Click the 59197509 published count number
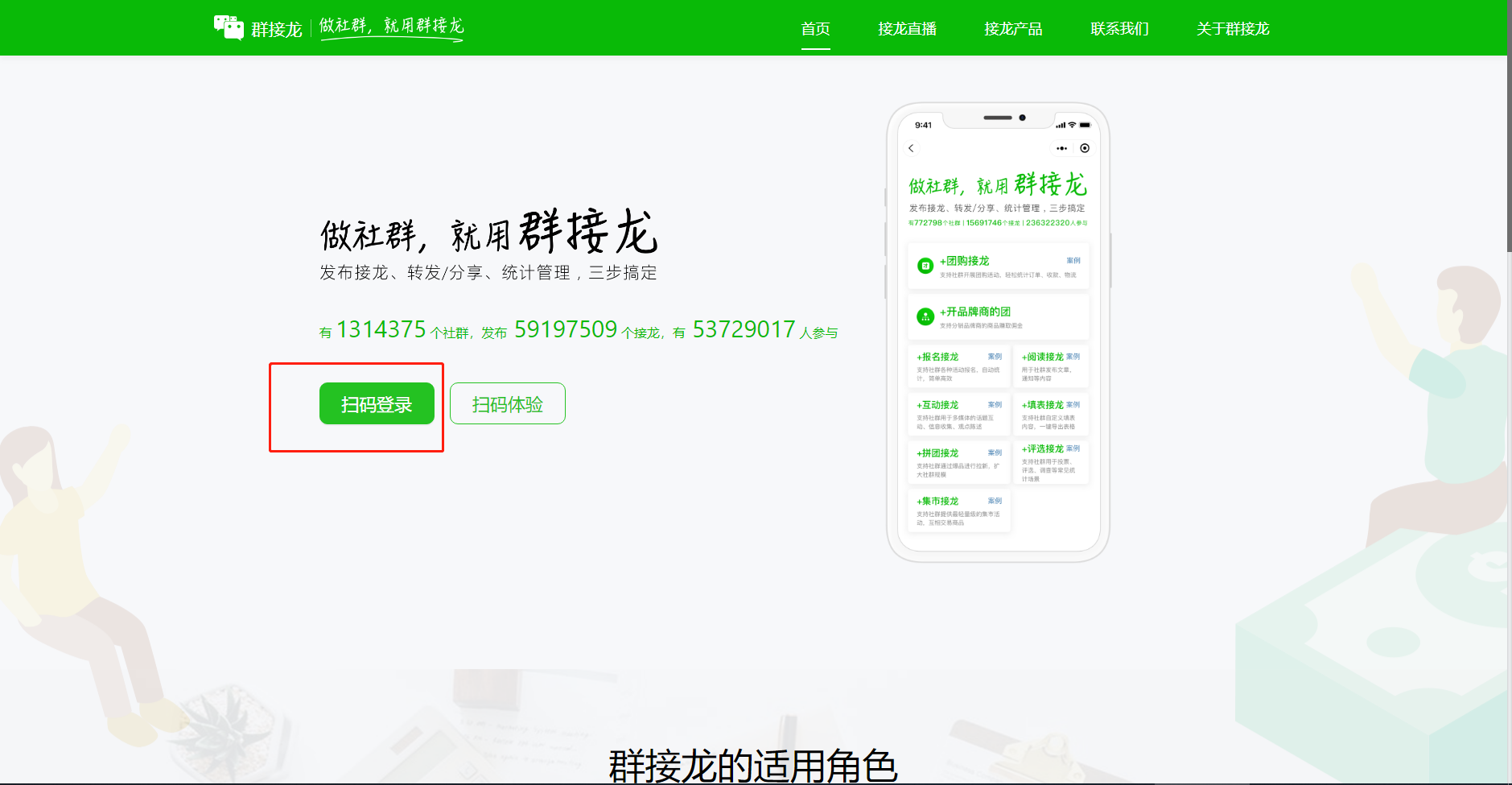 pos(566,329)
